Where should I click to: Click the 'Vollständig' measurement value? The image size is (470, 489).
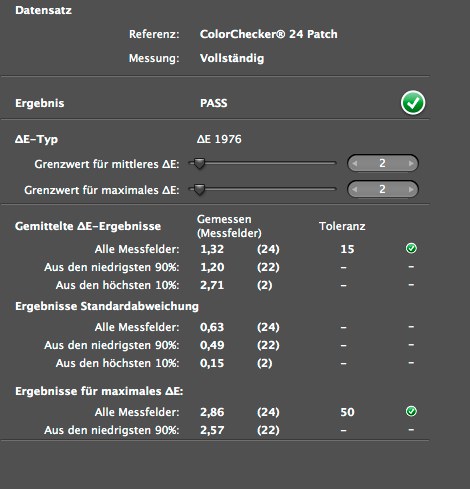click(x=232, y=58)
